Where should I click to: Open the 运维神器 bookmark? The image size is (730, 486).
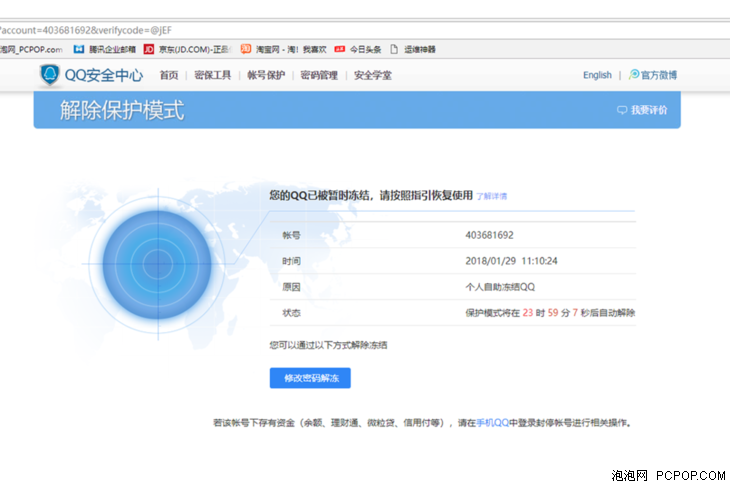click(420, 49)
